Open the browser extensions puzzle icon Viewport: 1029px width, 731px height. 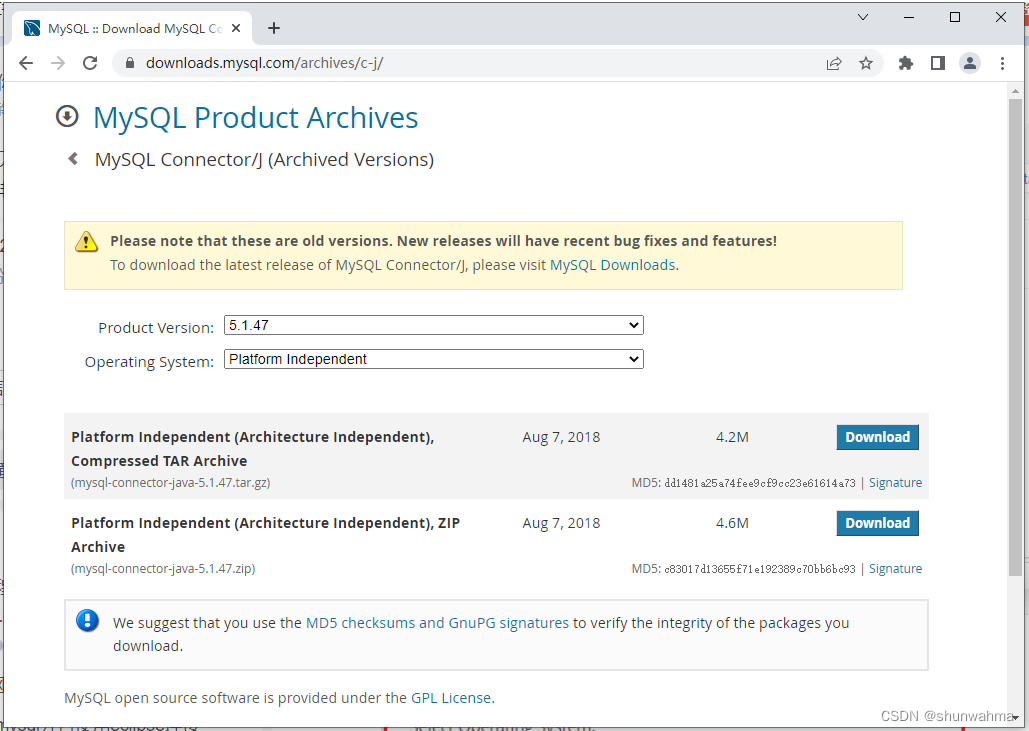coord(905,62)
